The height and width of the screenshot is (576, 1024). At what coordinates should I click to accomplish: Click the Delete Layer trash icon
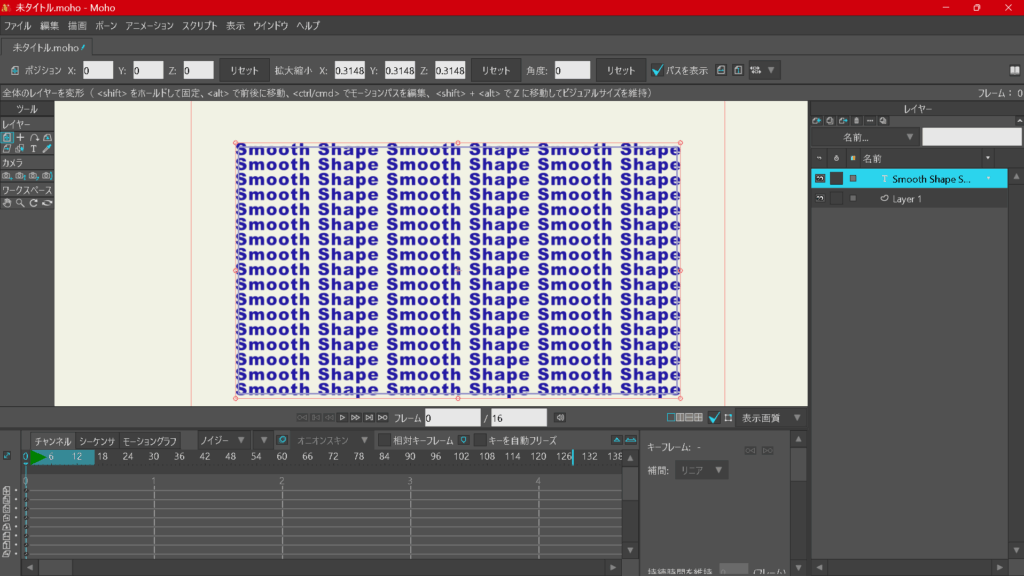click(x=855, y=121)
